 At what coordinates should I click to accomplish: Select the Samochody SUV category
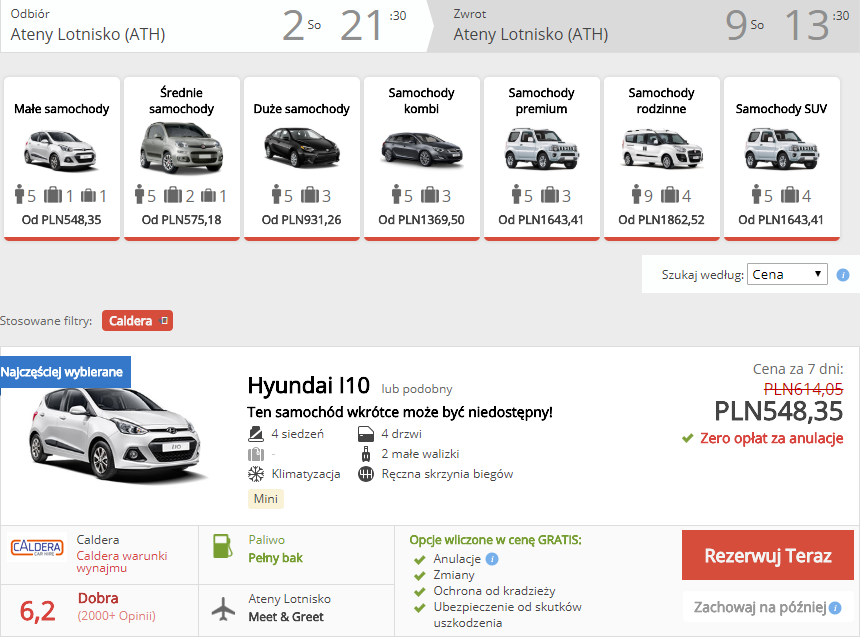782,159
